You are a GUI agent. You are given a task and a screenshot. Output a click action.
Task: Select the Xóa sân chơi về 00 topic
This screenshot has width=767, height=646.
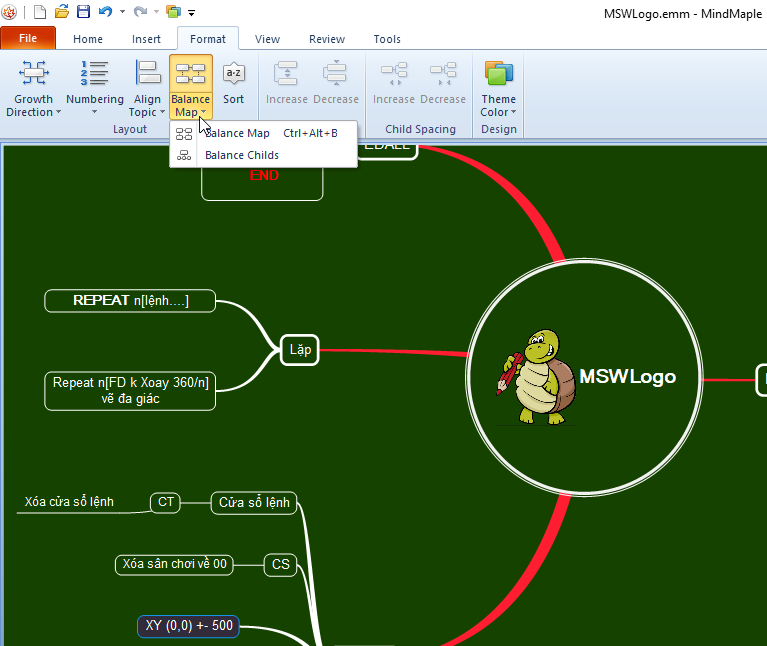174,564
